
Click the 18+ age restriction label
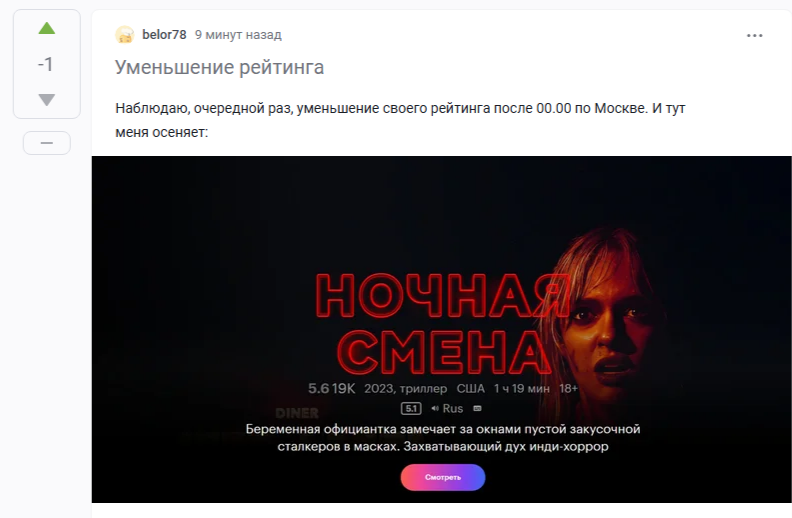(568, 389)
